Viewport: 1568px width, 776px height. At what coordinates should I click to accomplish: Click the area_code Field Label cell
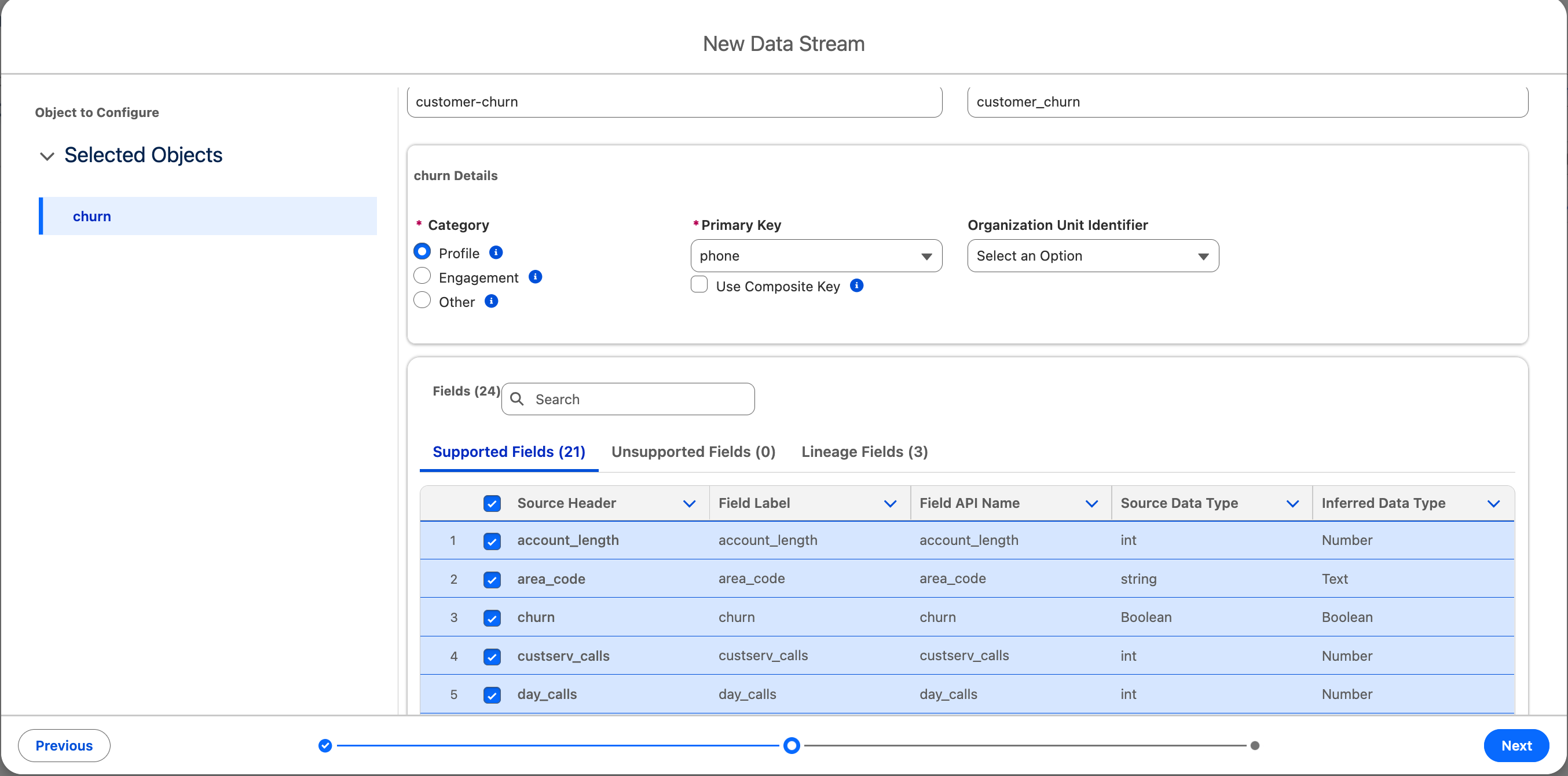809,579
